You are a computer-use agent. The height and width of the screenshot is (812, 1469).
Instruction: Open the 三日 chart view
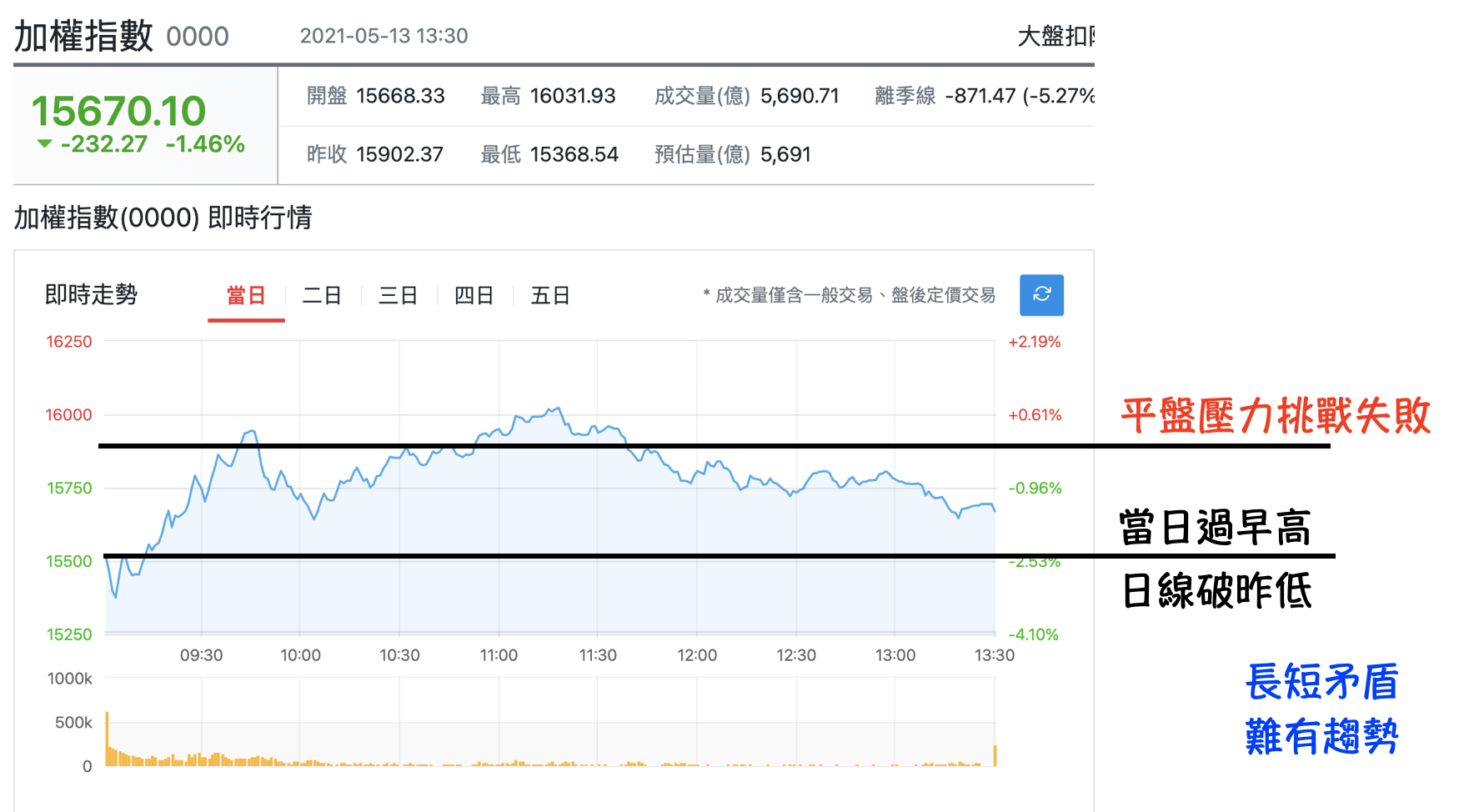(x=398, y=295)
